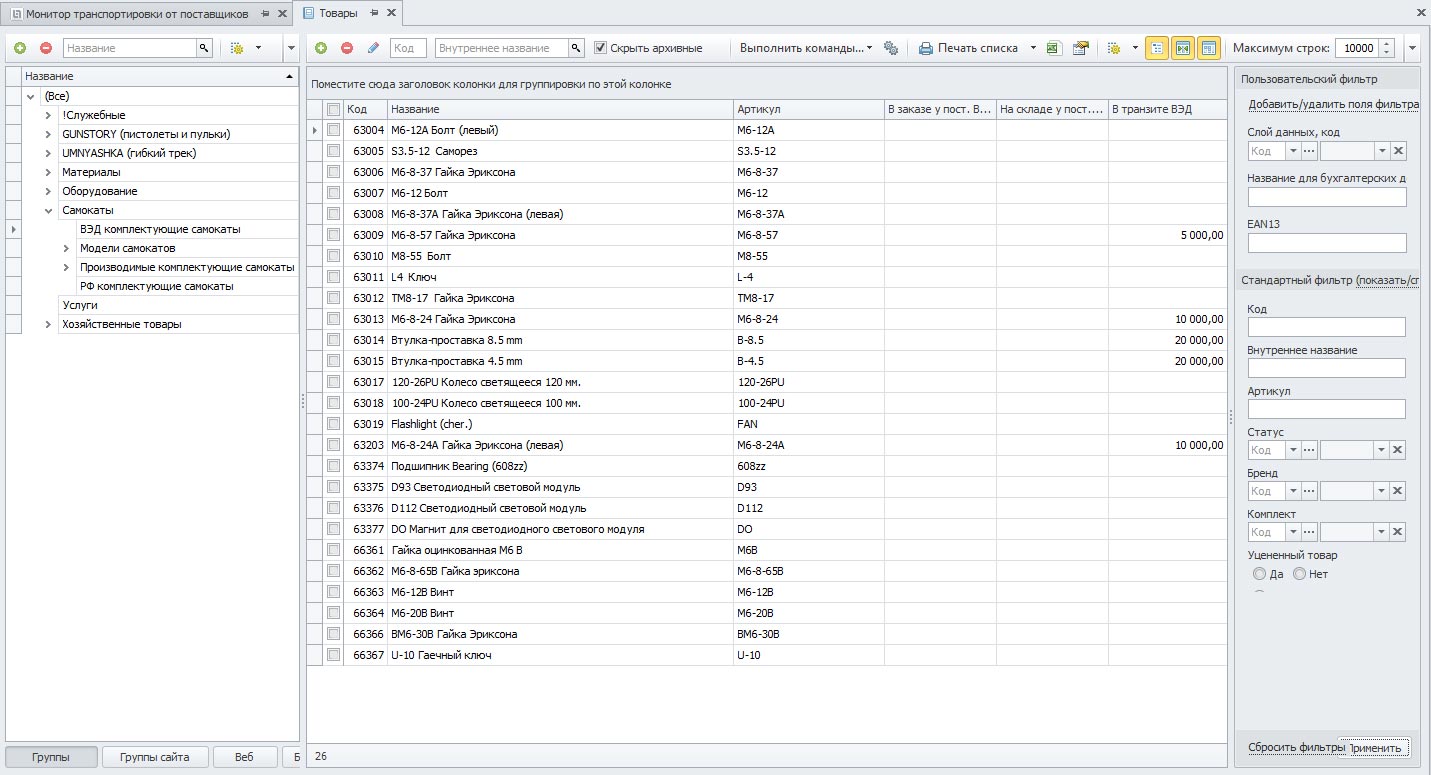Screen dimensions: 1431x775
Task: Collapse the Самокаты tree group
Action: click(48, 210)
